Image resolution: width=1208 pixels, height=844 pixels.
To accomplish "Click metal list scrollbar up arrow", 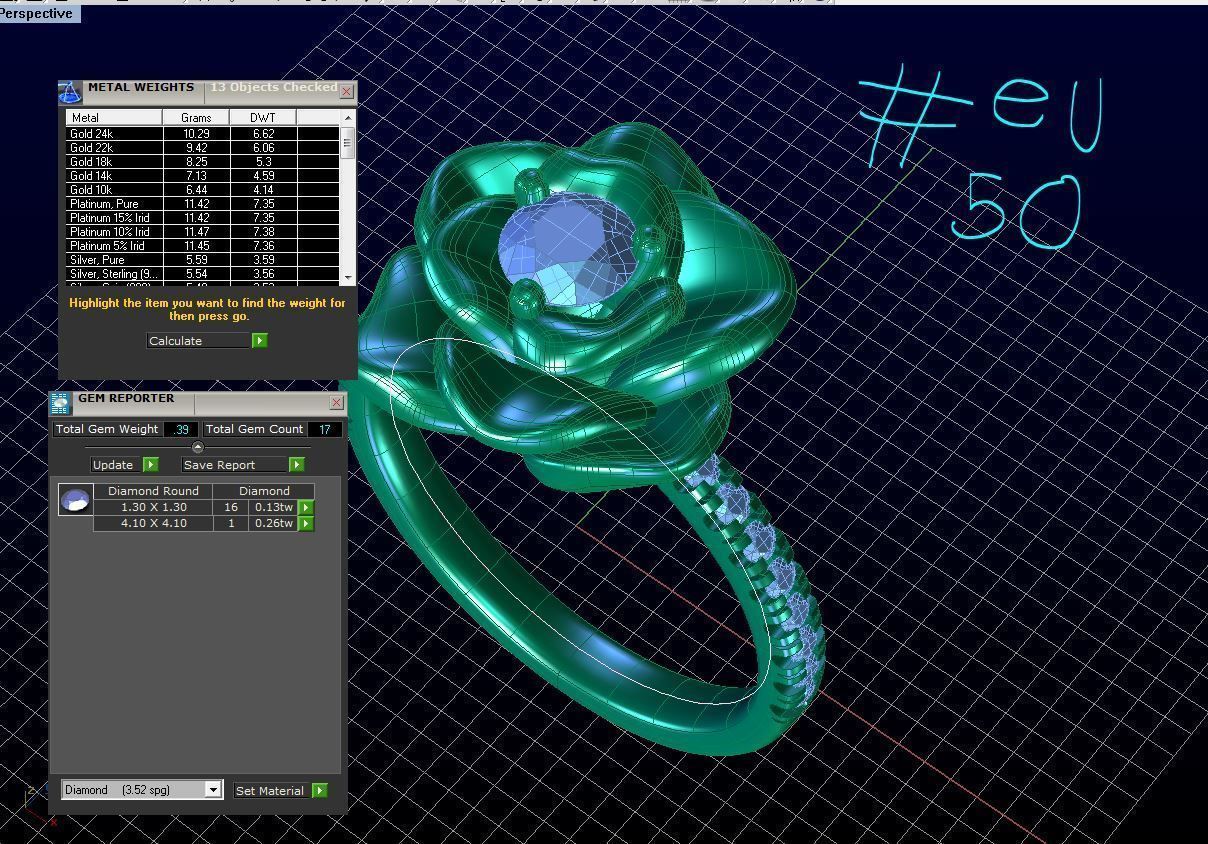I will (348, 117).
